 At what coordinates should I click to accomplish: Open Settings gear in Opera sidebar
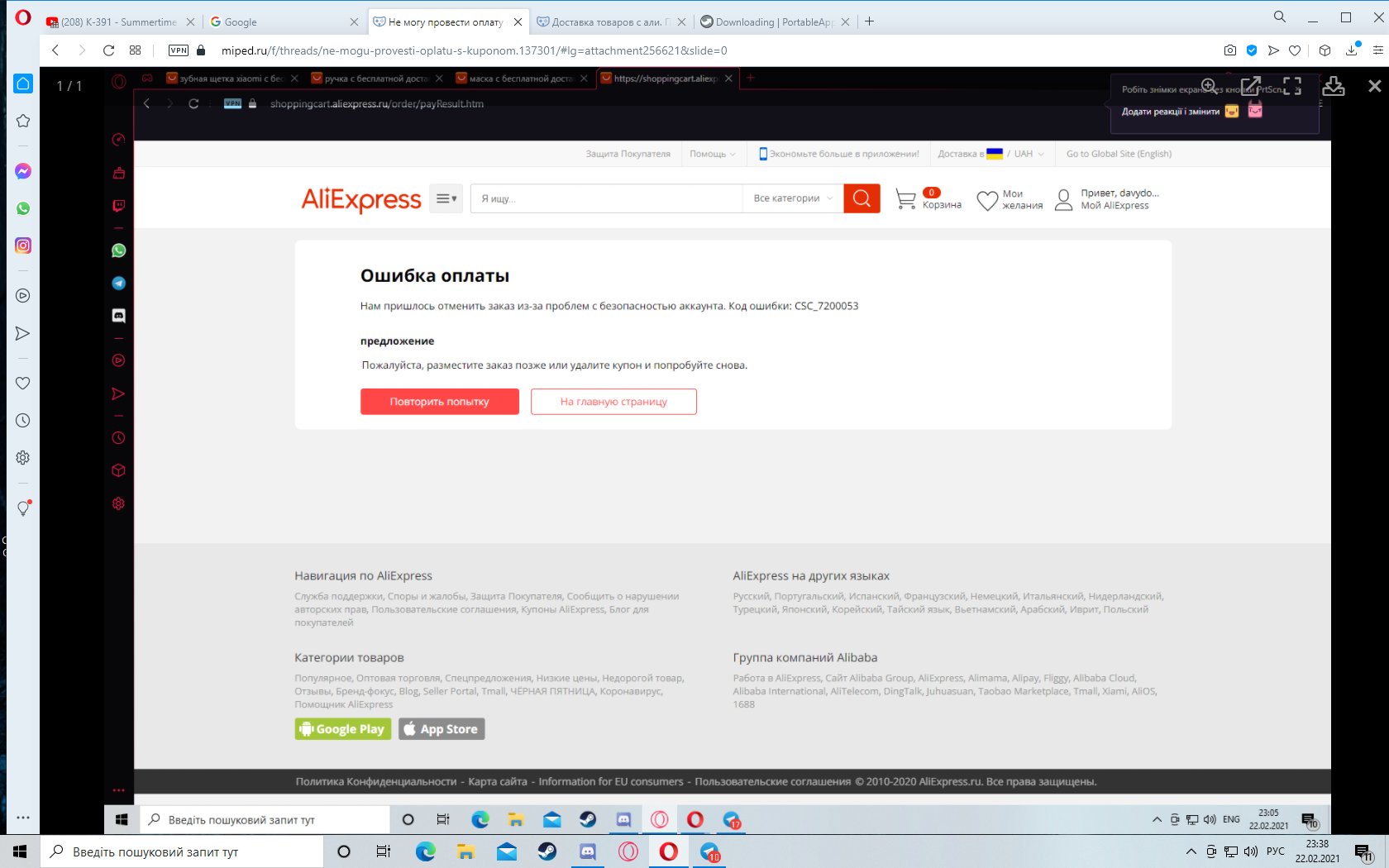pos(23,458)
